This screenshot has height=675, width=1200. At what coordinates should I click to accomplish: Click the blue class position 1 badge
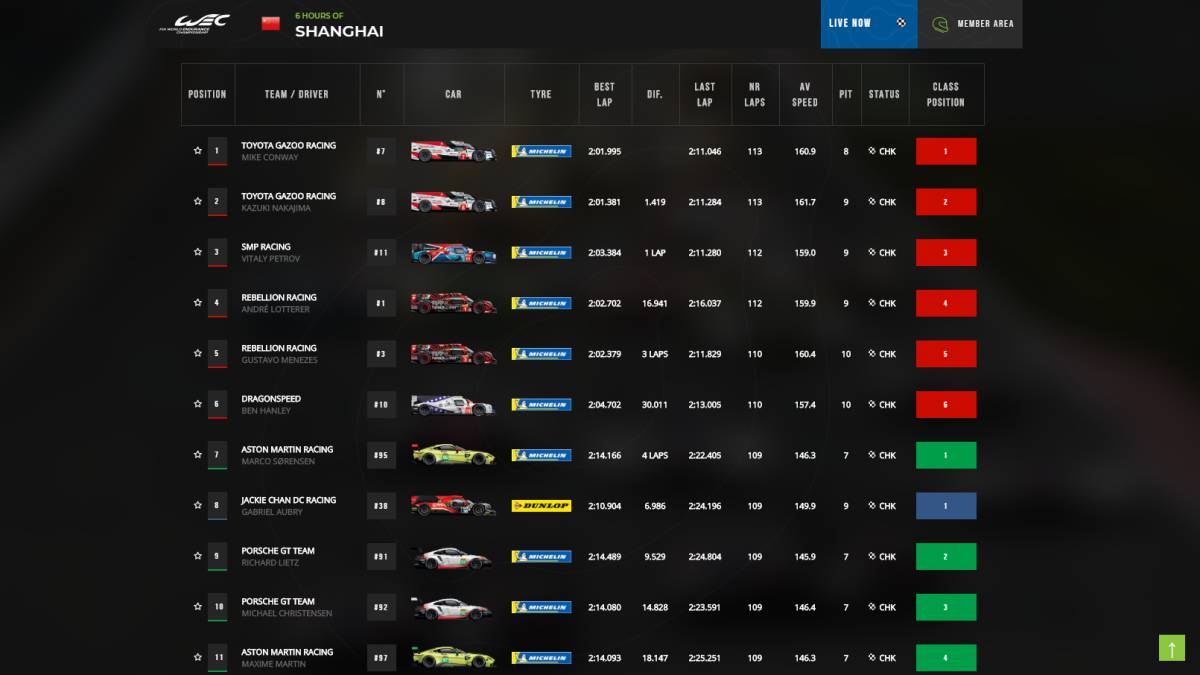point(946,506)
